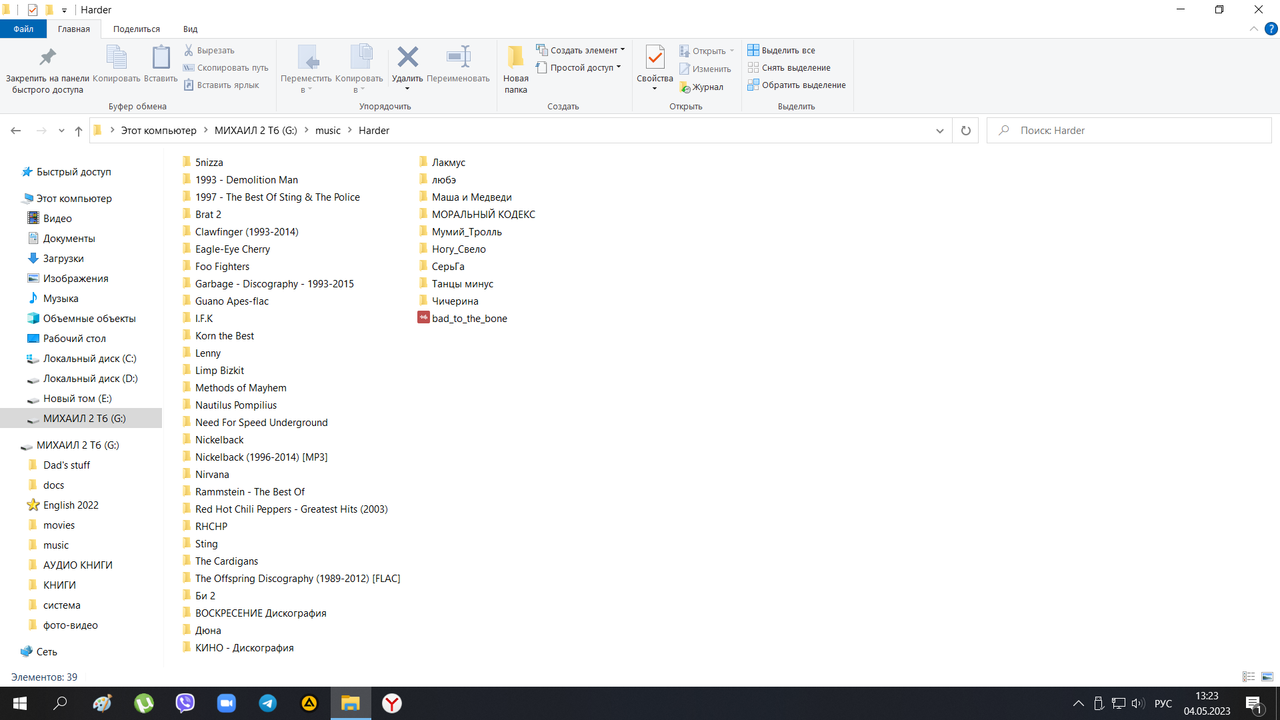Click the Paste ribbon icon

161,57
